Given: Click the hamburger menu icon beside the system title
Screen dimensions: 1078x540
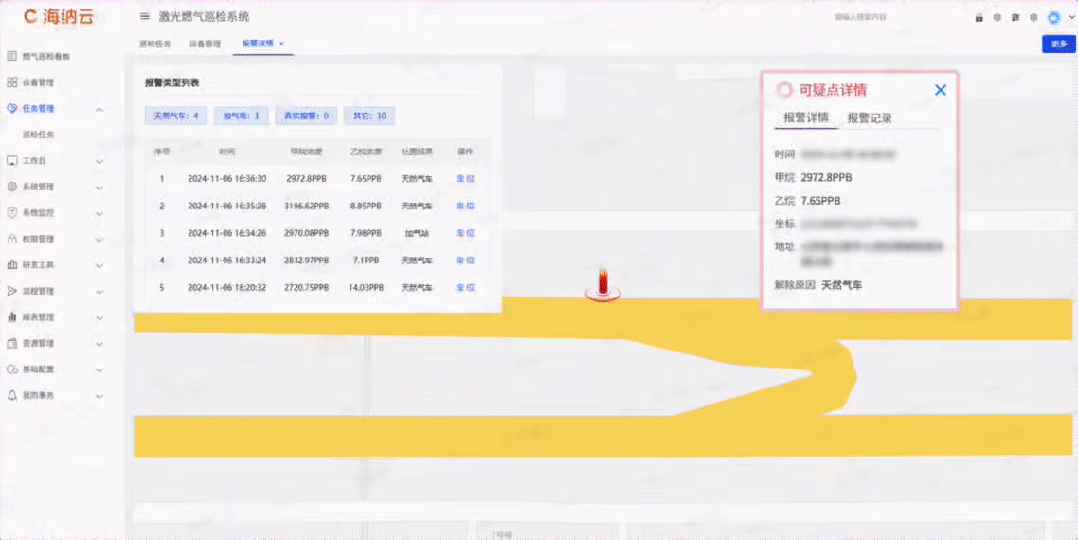Looking at the screenshot, I should point(144,17).
